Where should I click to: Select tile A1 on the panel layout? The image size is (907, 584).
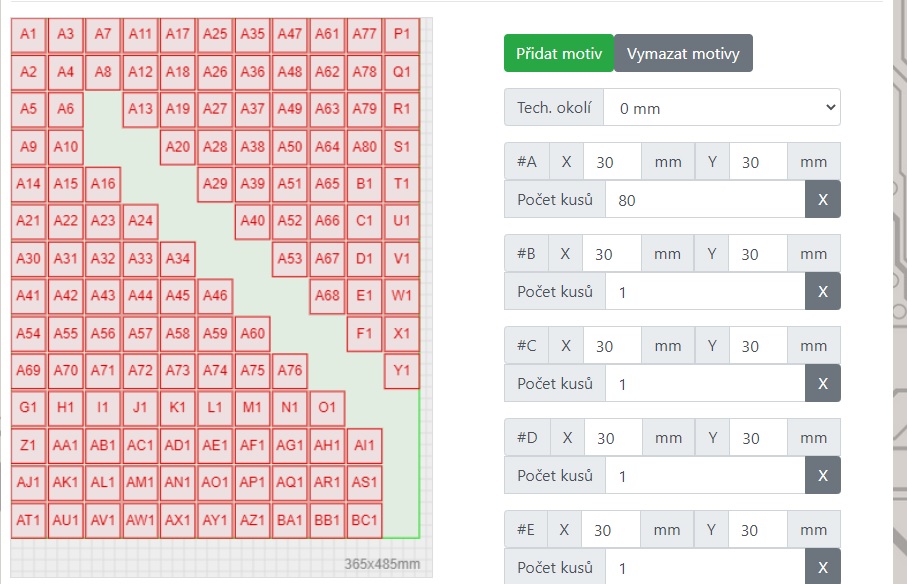28,34
